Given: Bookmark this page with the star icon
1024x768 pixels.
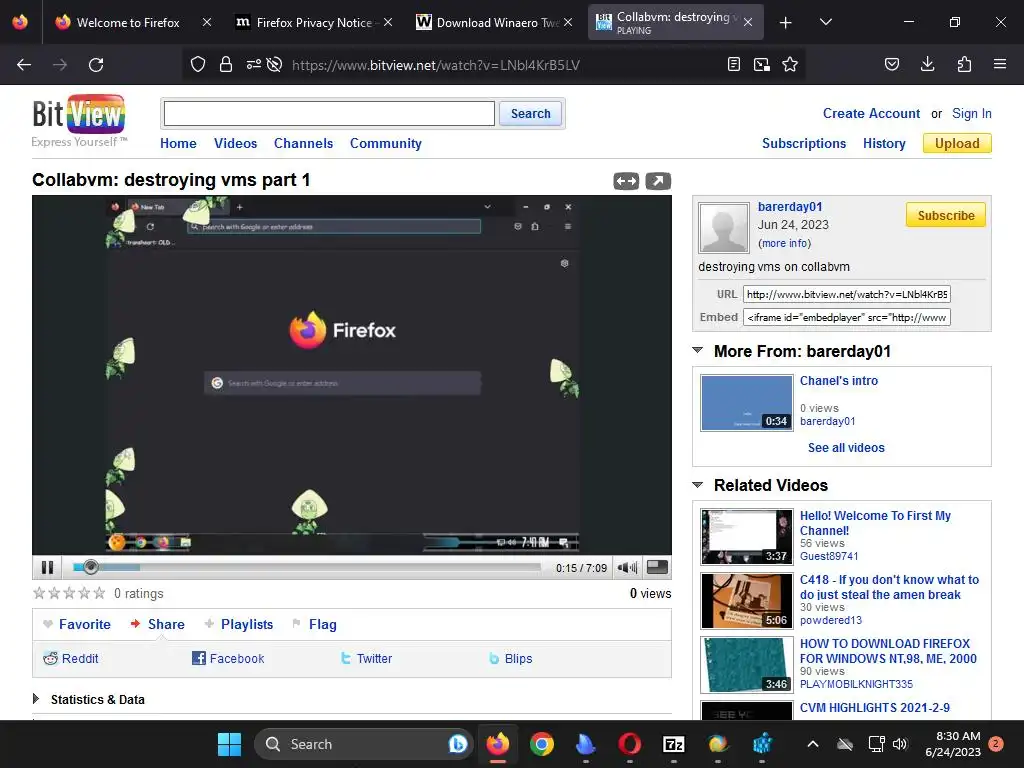Looking at the screenshot, I should tap(790, 64).
